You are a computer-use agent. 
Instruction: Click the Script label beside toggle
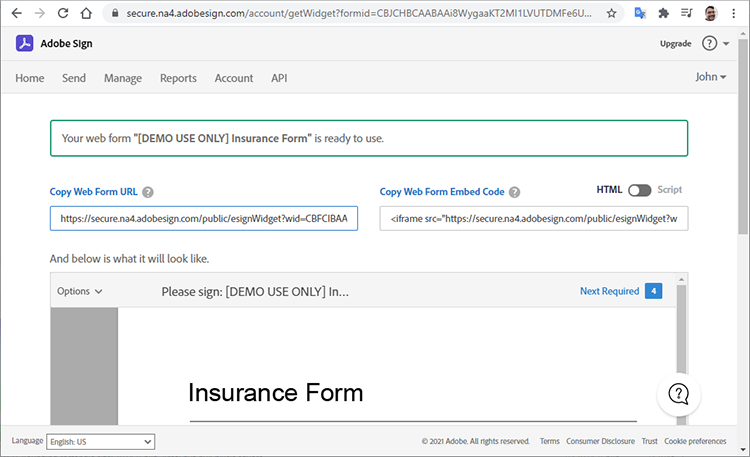tap(669, 190)
